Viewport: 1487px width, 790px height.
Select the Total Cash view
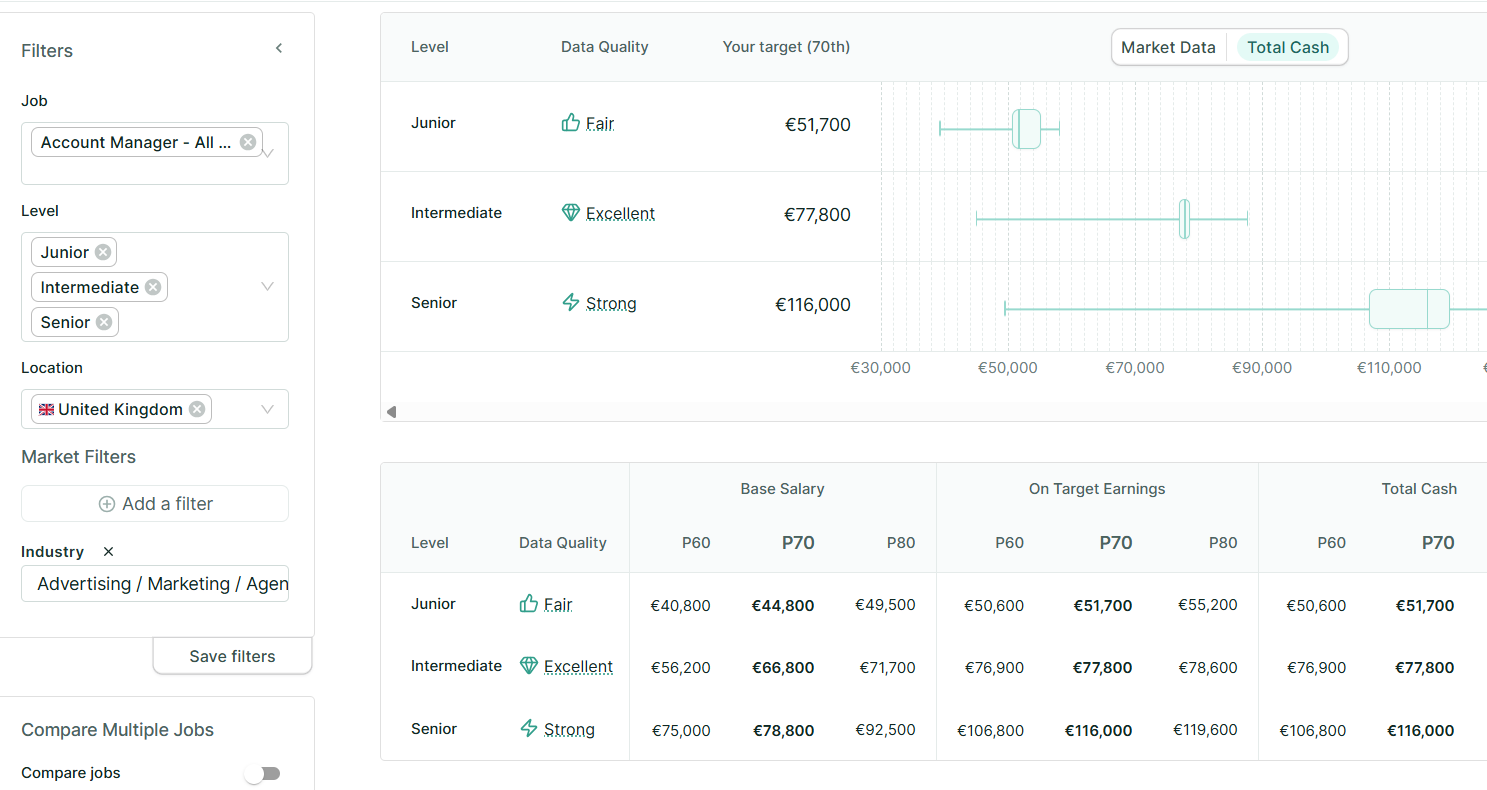(x=1289, y=46)
